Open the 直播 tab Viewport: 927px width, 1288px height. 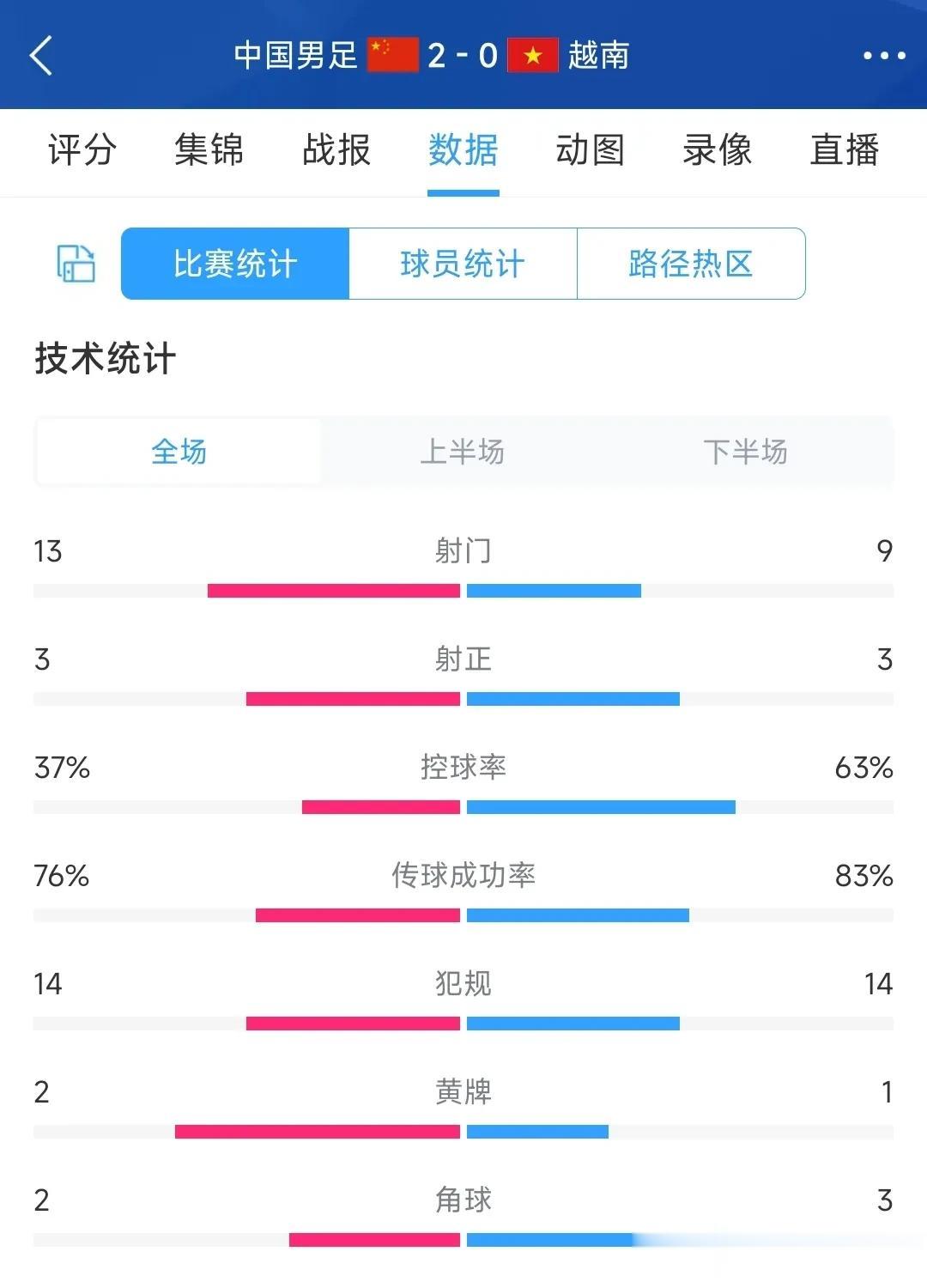tap(845, 149)
